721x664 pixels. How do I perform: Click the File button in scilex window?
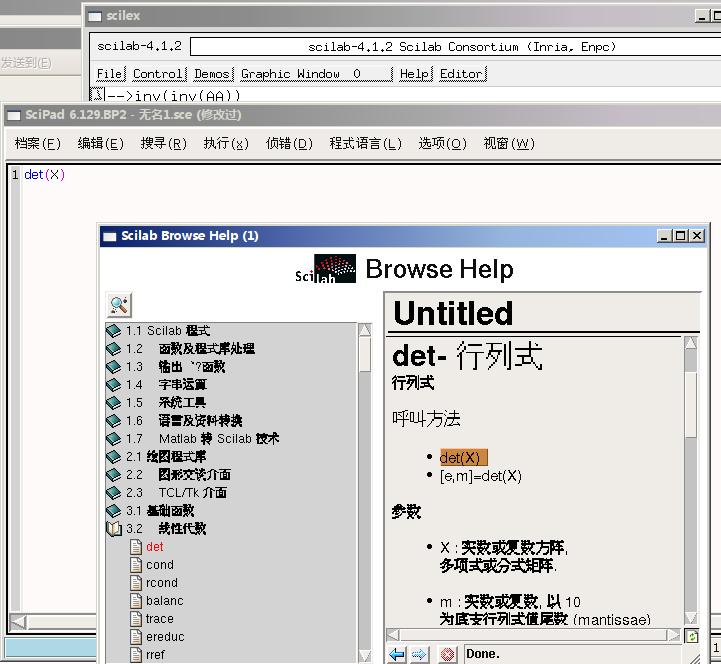click(110, 74)
